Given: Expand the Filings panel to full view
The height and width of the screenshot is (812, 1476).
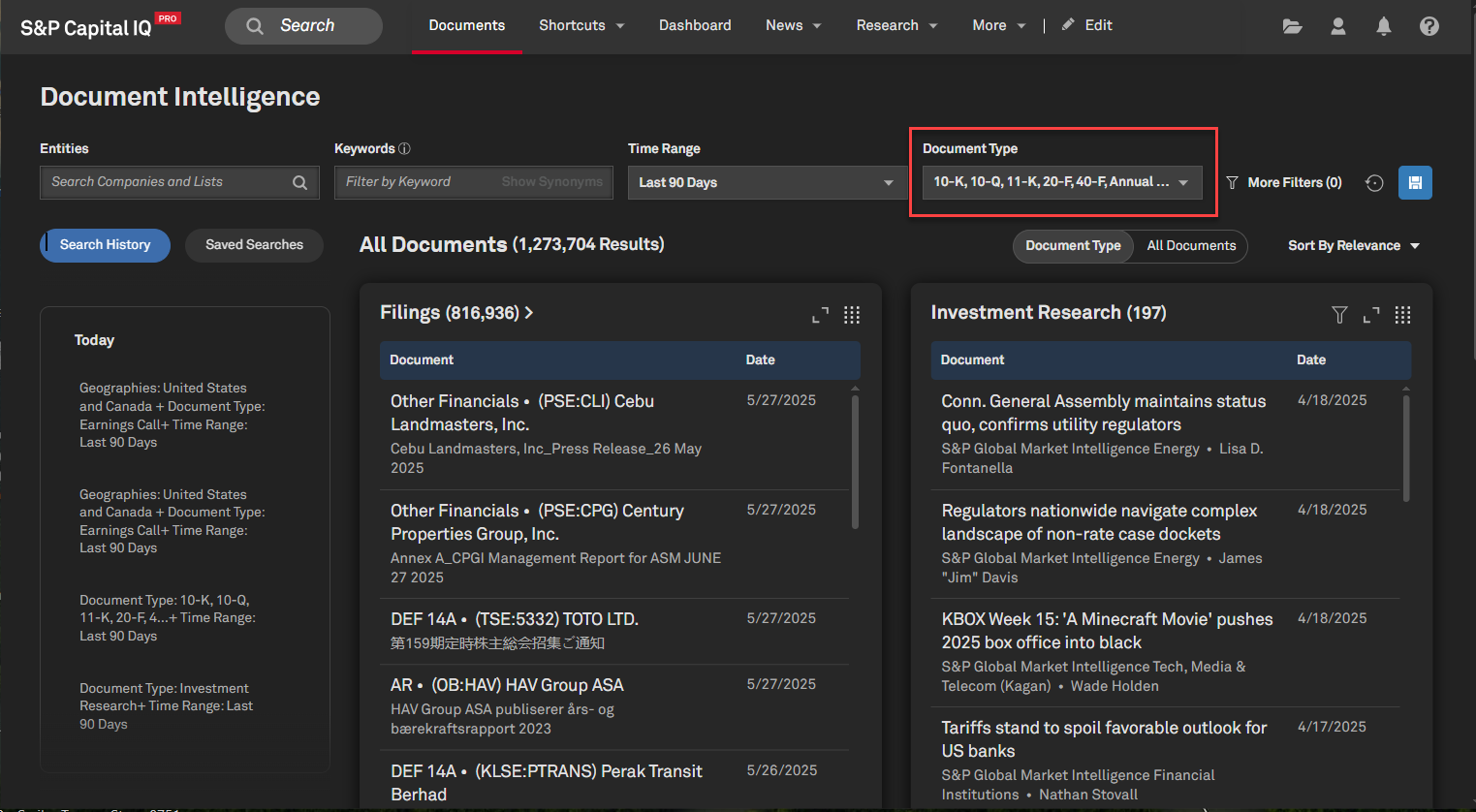Looking at the screenshot, I should pyautogui.click(x=820, y=315).
